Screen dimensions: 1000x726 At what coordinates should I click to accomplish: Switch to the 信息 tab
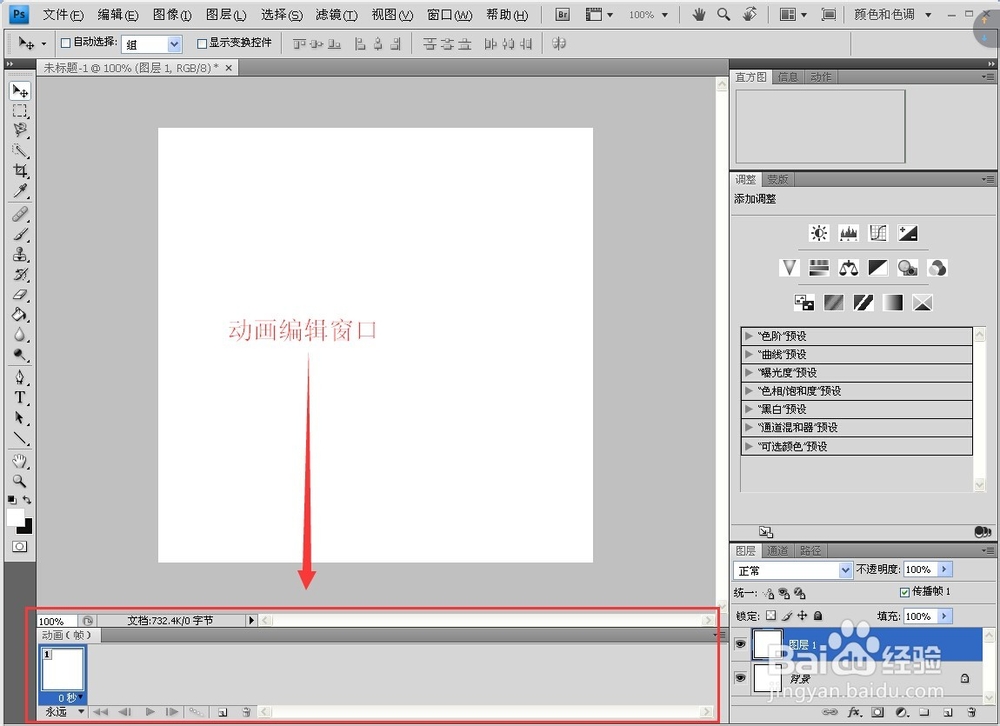(788, 77)
